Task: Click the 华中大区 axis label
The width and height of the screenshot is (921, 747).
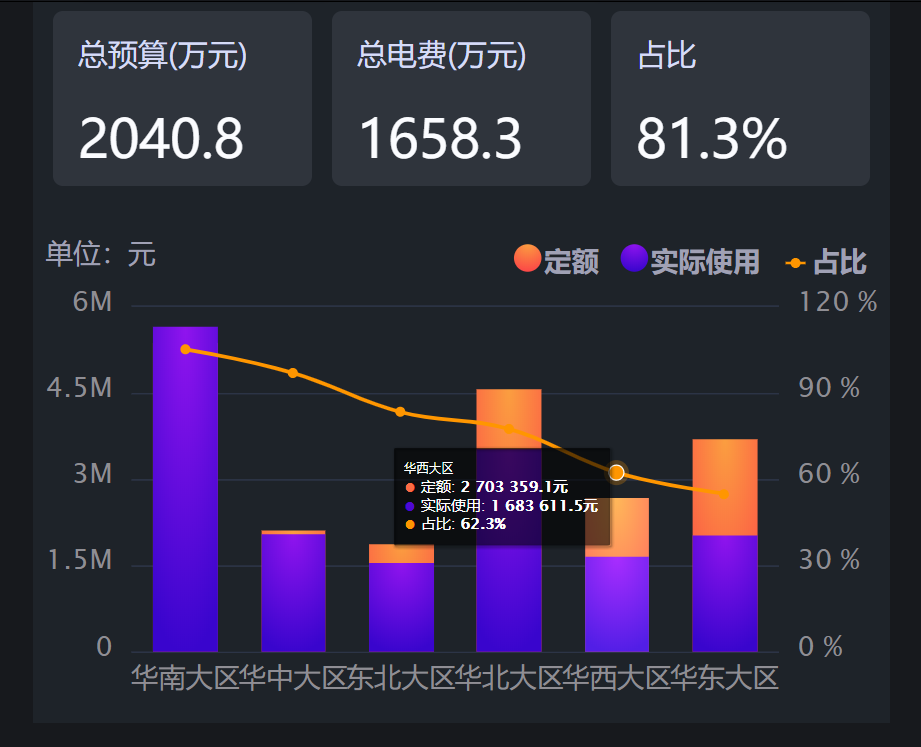Action: tap(293, 678)
